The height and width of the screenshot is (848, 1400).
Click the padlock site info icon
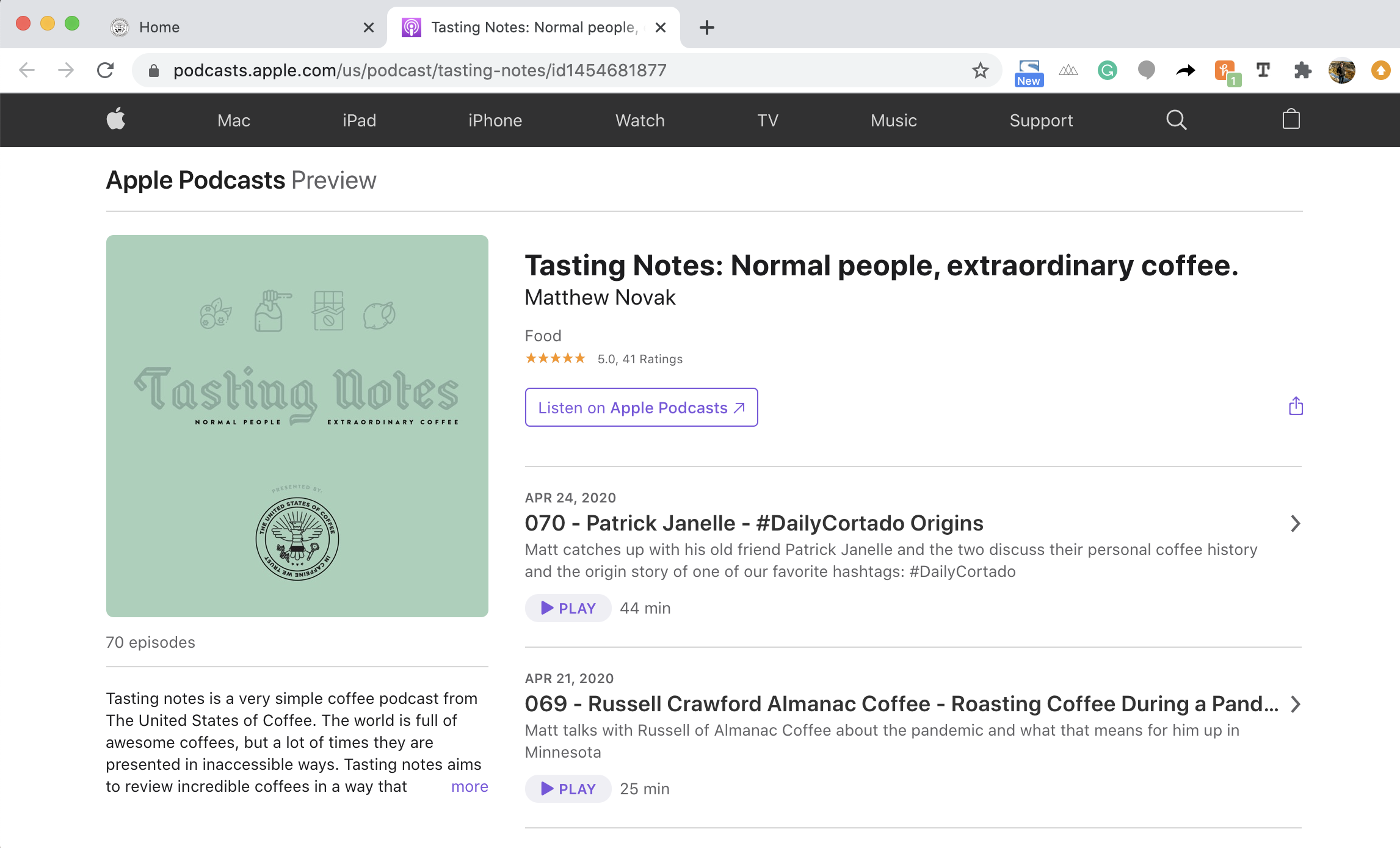[154, 71]
